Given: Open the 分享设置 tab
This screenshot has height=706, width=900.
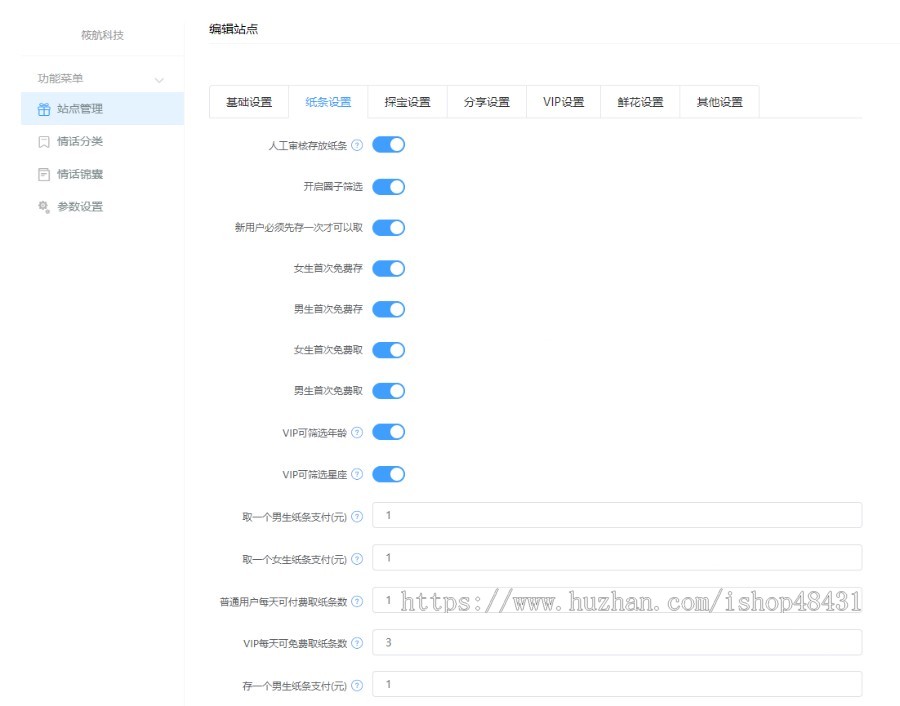Looking at the screenshot, I should pos(487,102).
